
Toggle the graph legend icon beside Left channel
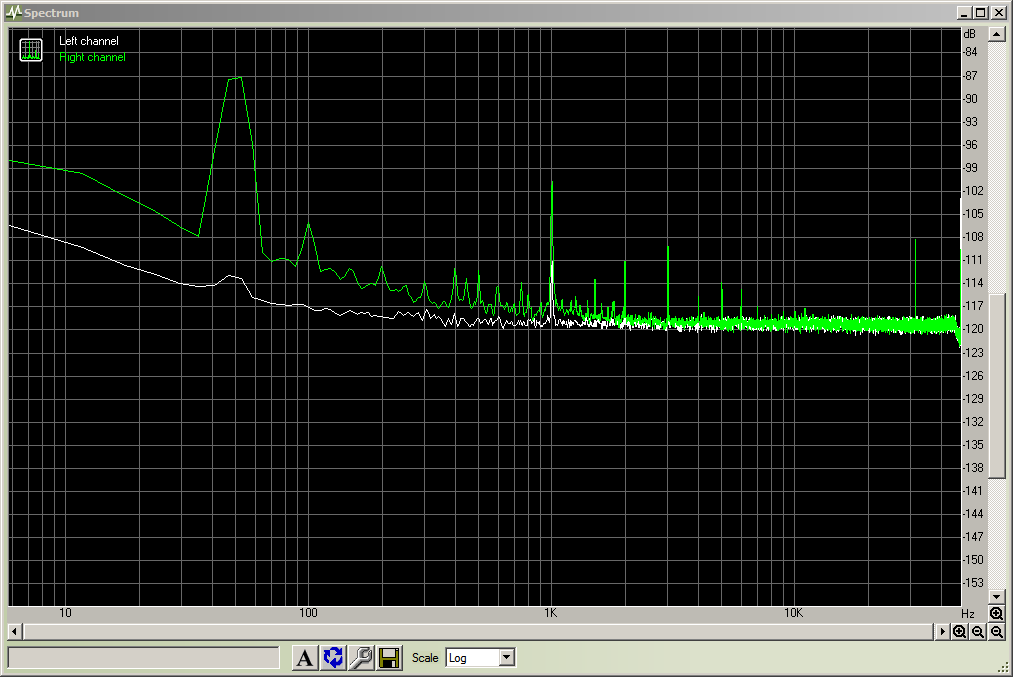click(x=30, y=50)
